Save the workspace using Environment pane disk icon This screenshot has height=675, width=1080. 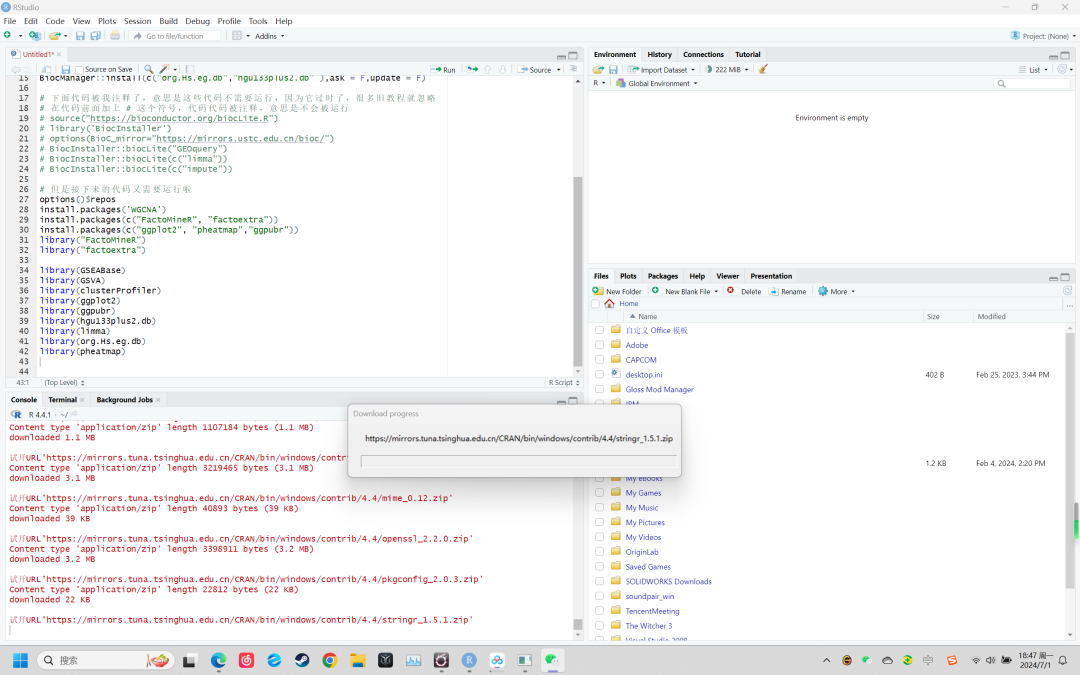(613, 70)
